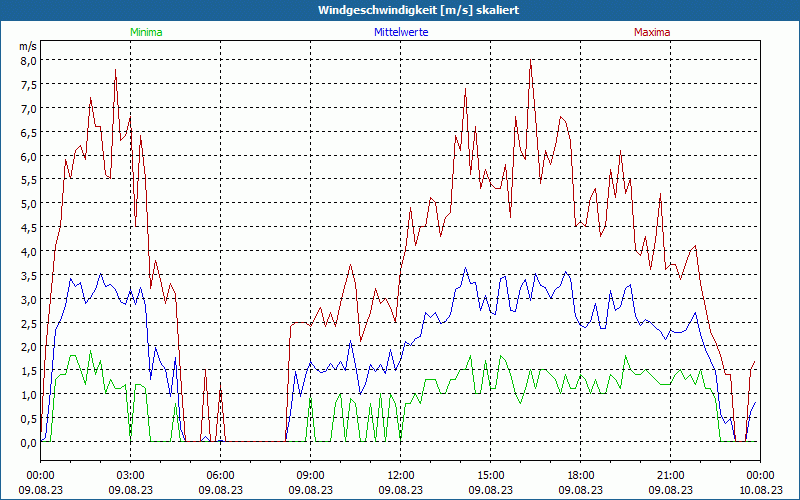Click the '0,5' y-axis value
800x500 pixels.
[x=29, y=419]
